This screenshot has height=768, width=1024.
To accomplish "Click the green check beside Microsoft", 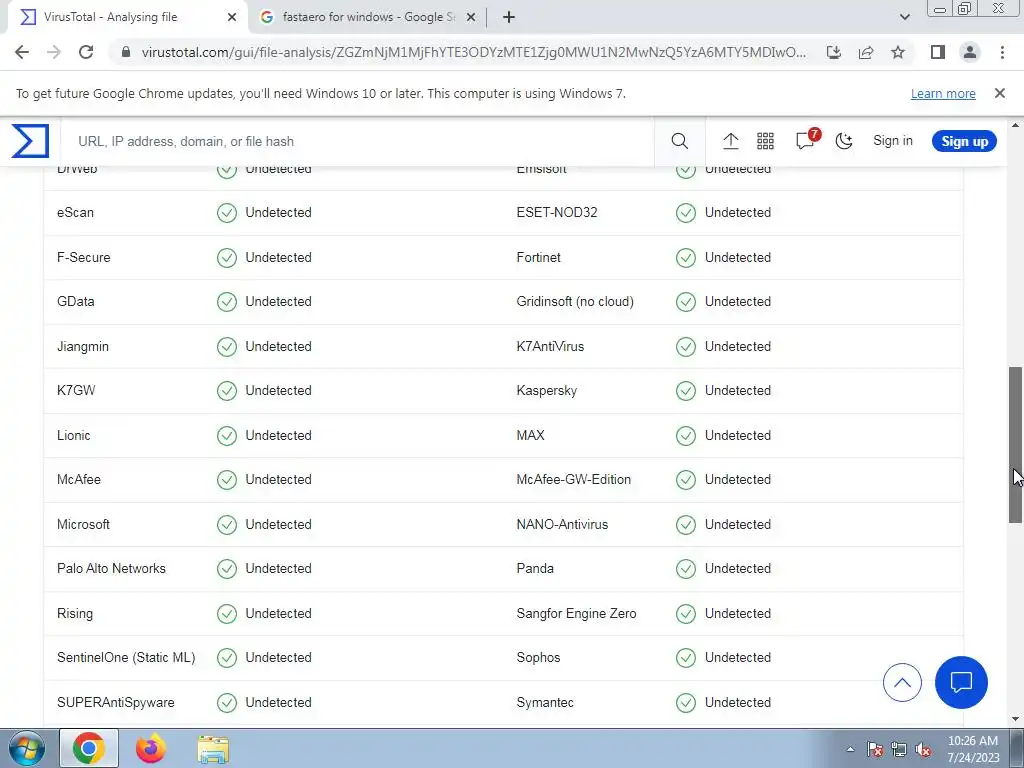I will [x=227, y=524].
